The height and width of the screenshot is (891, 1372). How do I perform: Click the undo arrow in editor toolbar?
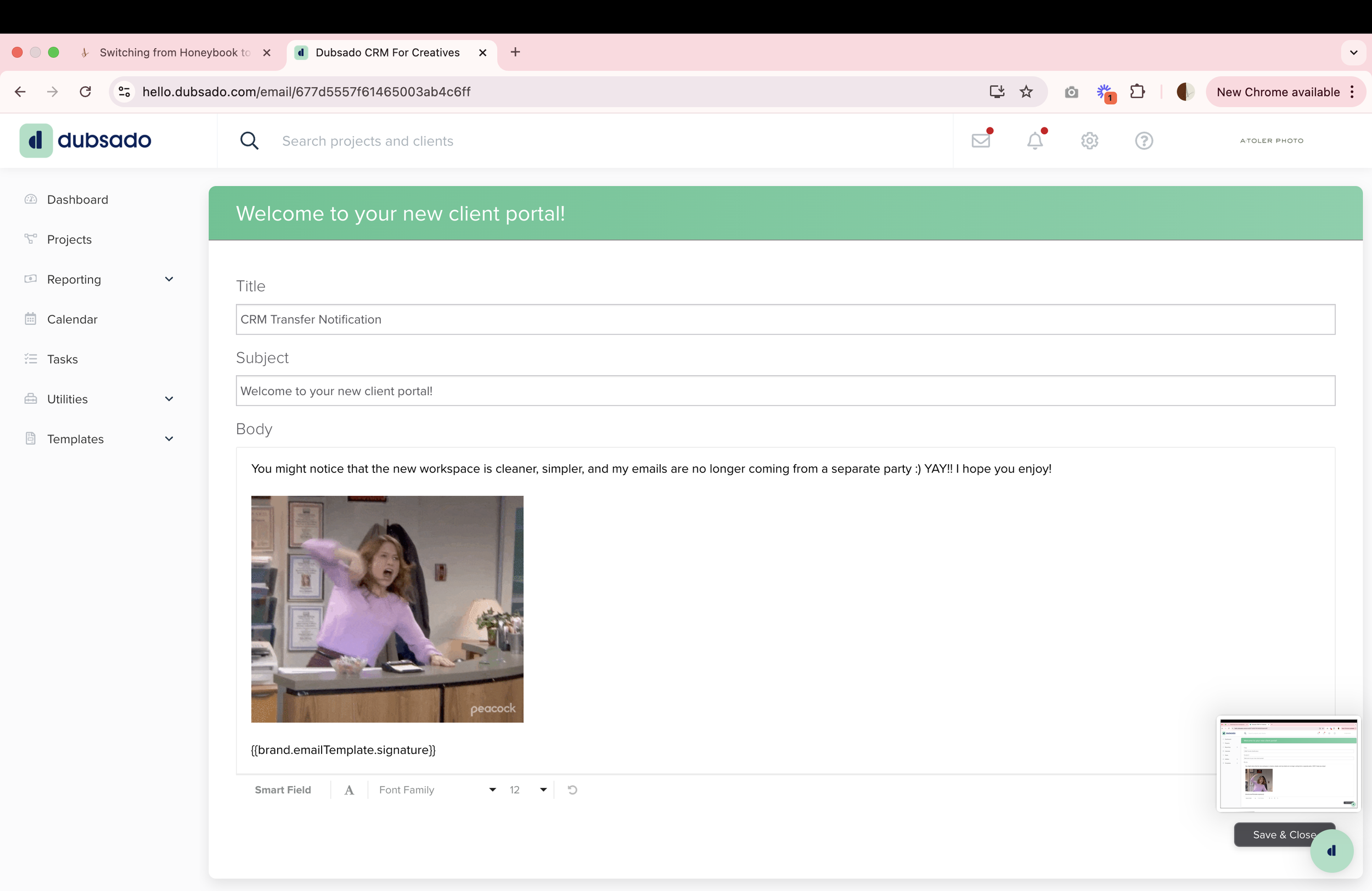coord(572,790)
